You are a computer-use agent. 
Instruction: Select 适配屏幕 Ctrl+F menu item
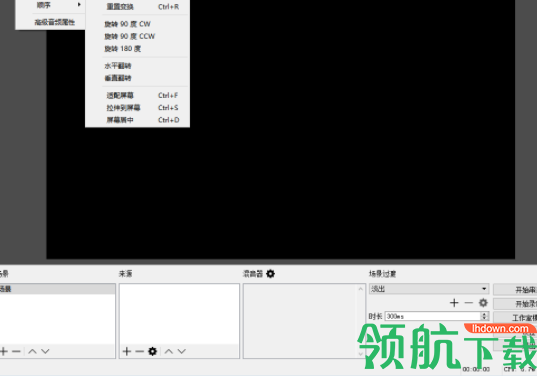(137, 95)
